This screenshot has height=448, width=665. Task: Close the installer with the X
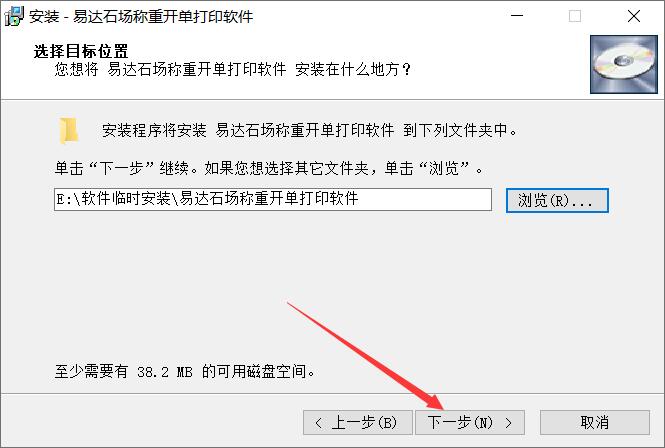pyautogui.click(x=634, y=16)
